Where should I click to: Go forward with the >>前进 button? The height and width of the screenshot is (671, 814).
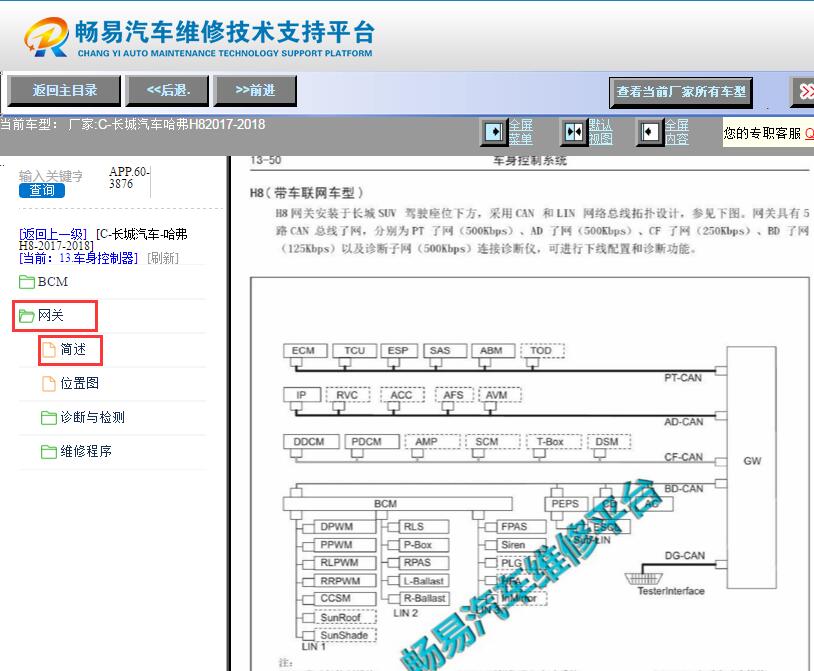[x=255, y=91]
